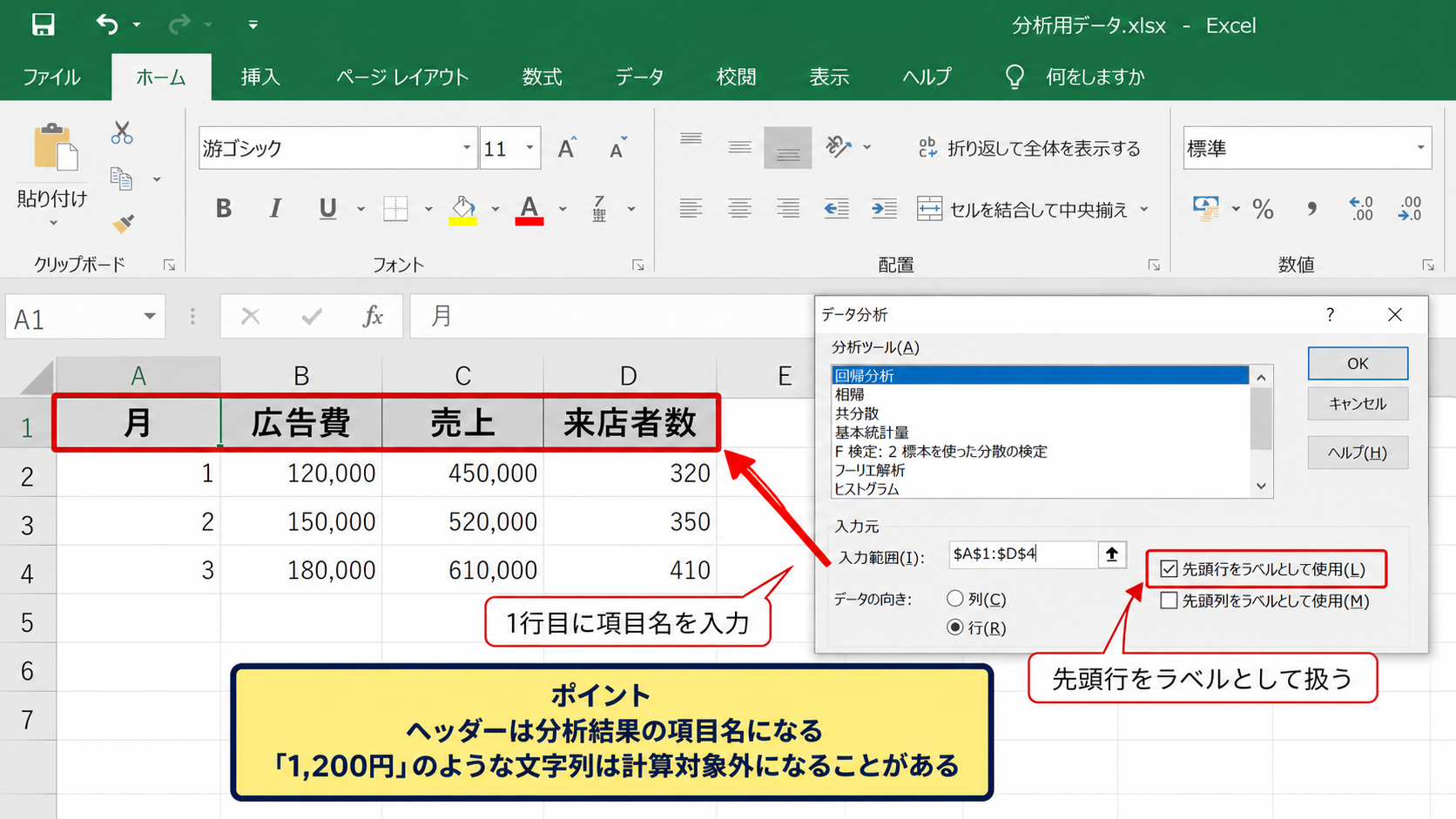
Task: Click the increase decimal icon
Action: 1361,209
